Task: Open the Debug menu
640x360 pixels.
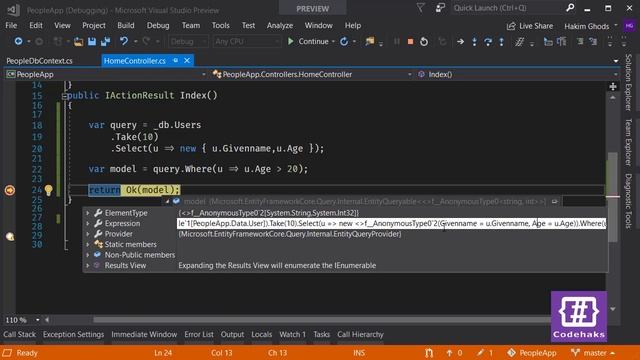Action: click(x=158, y=25)
